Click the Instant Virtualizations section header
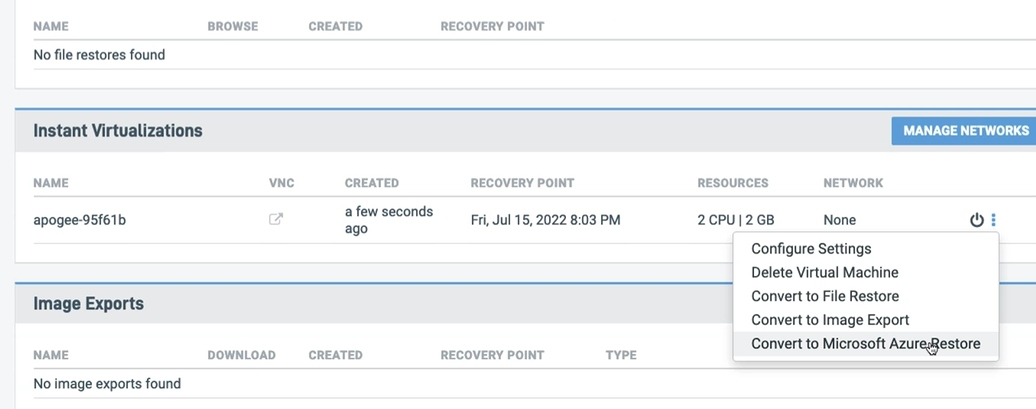 point(118,131)
